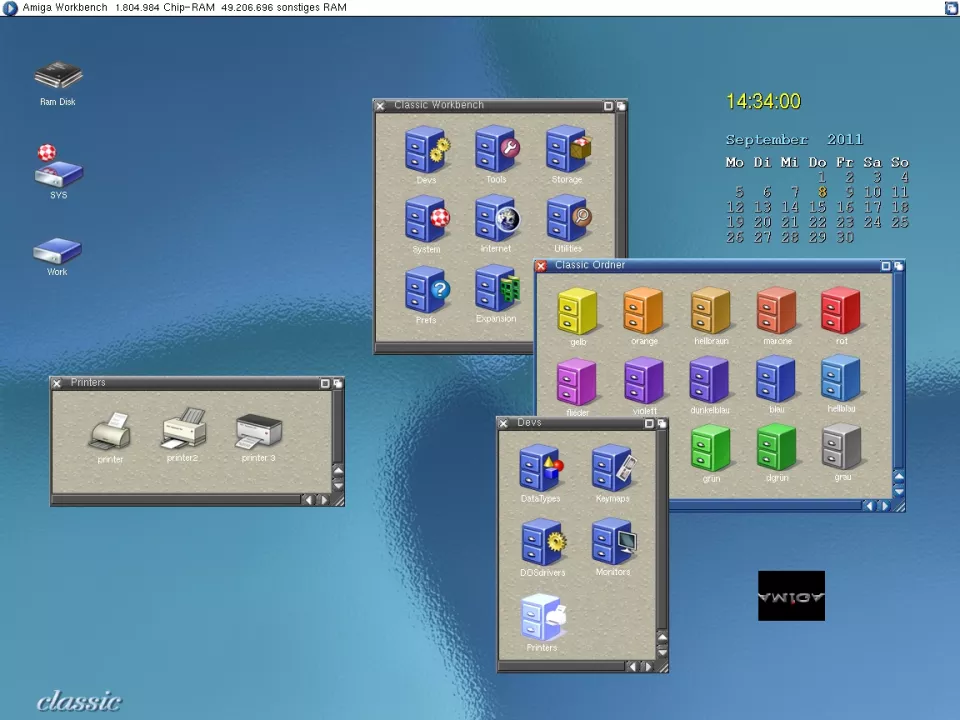Select the red 'rot' drawer icon
This screenshot has width=960, height=720.
click(x=841, y=312)
